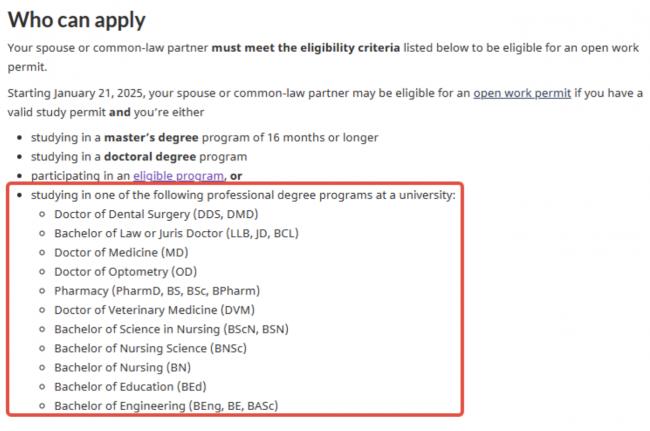
Task: Select 'Bachelor of Nursing (BN)' list item
Action: click(x=123, y=368)
